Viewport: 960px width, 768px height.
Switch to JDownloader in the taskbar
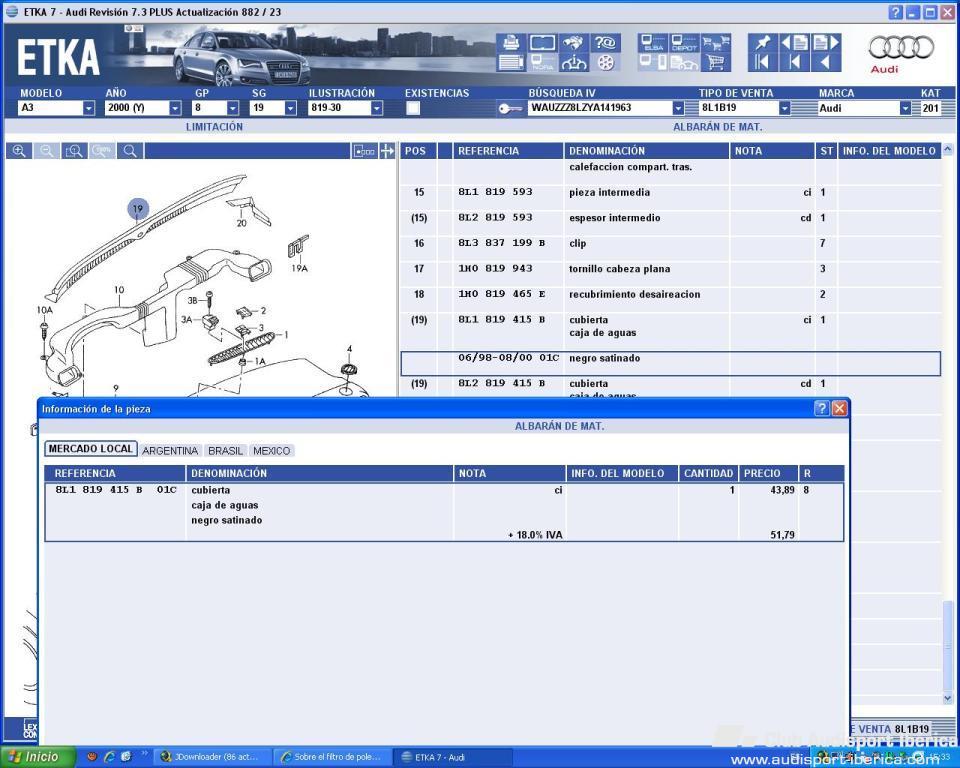211,757
